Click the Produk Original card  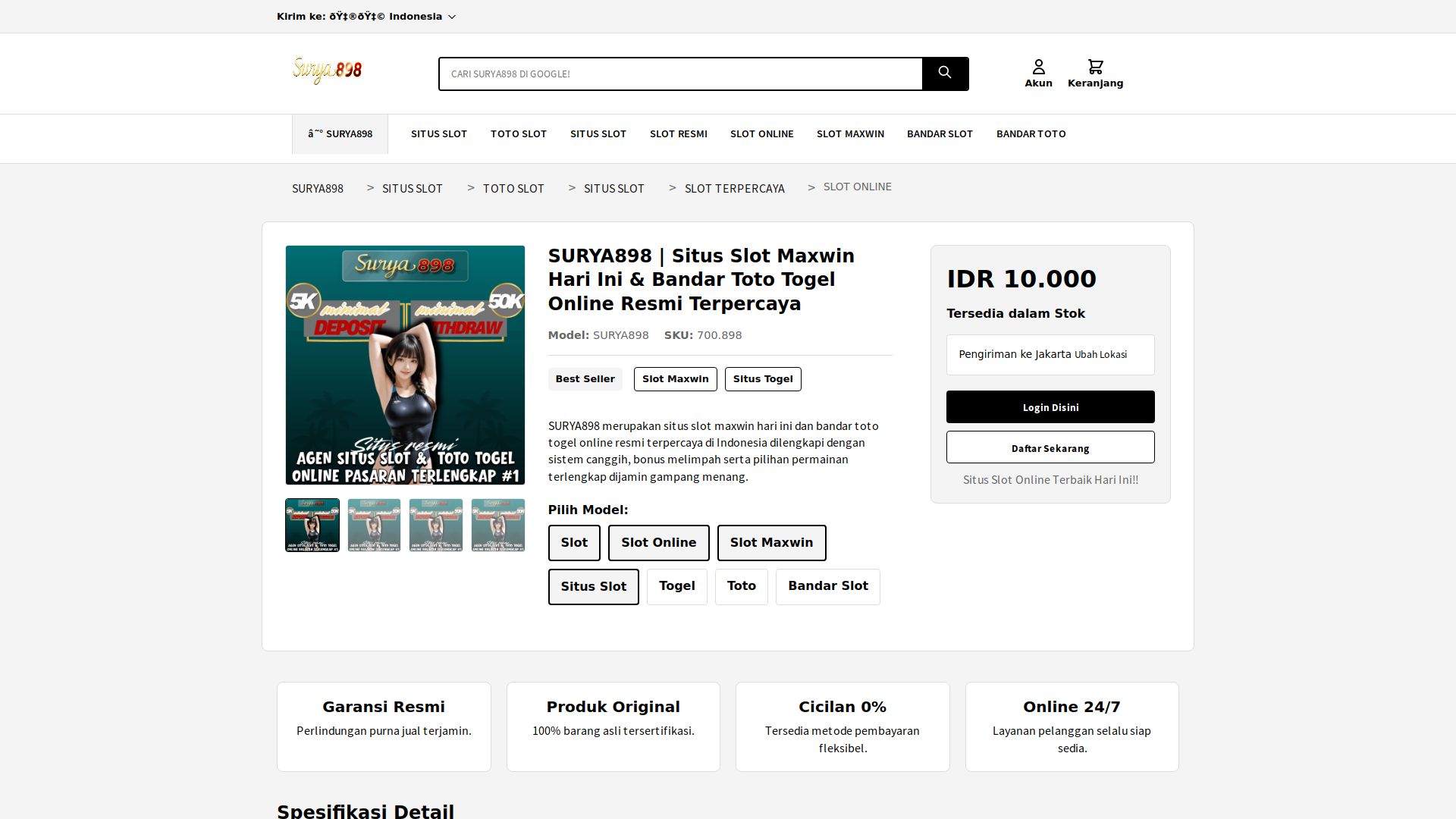(x=613, y=726)
